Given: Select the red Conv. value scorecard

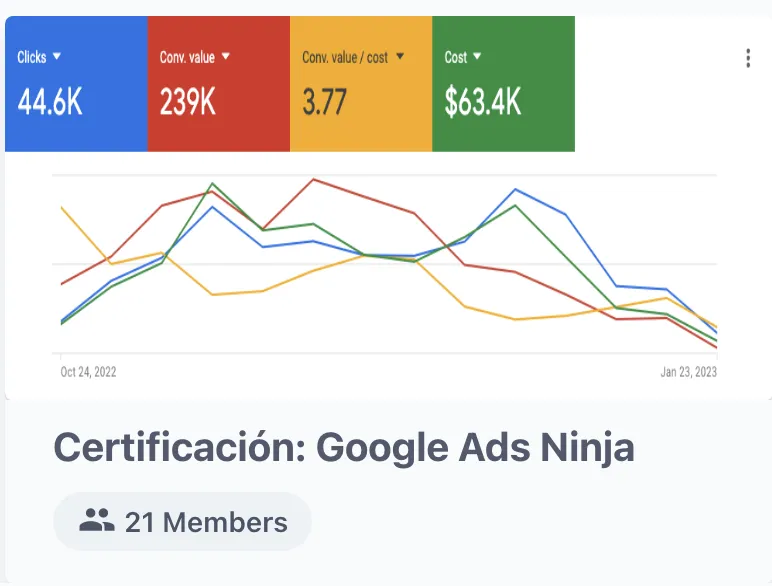Looking at the screenshot, I should 219,84.
